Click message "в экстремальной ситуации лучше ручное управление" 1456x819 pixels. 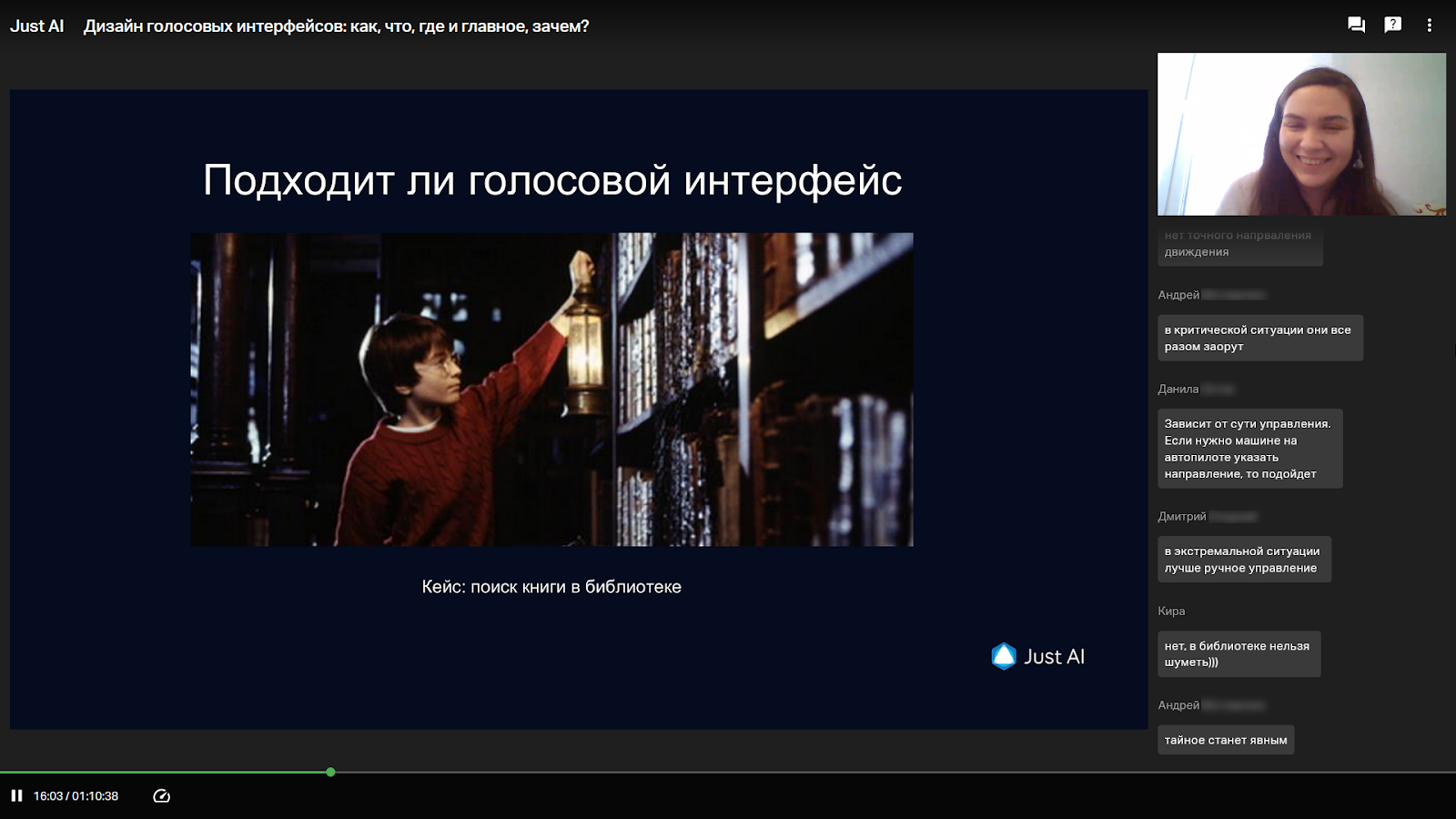(1244, 560)
